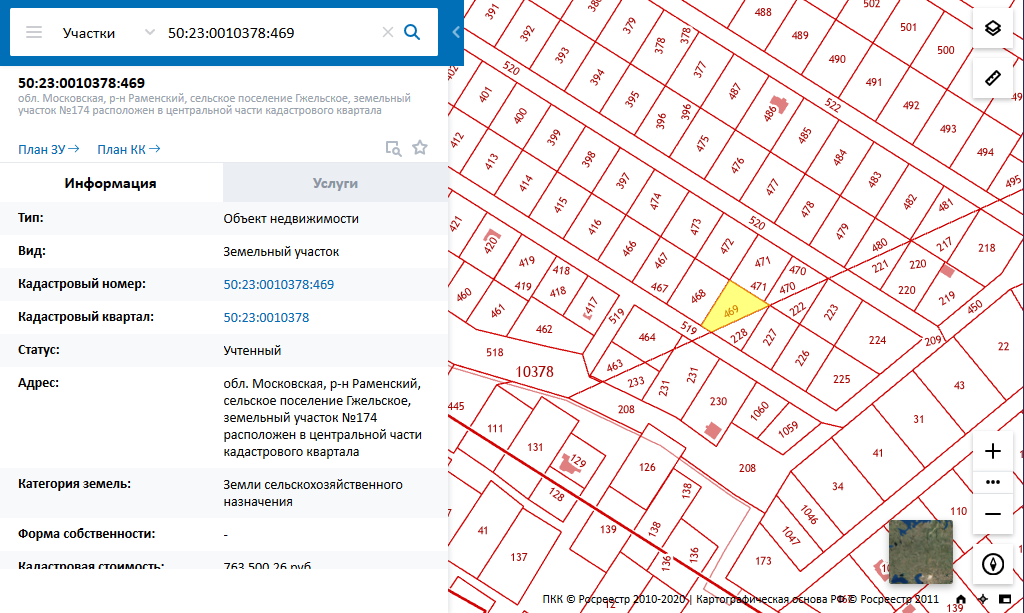Click the find-on-map icon beside star
Image resolution: width=1024 pixels, height=613 pixels.
394,148
